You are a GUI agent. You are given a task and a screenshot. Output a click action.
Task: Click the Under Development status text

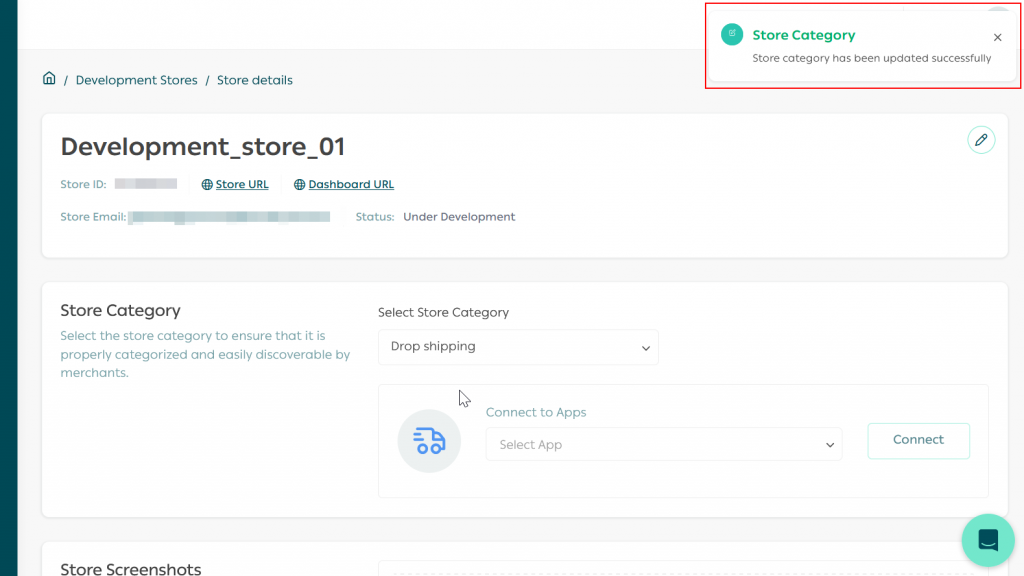click(x=459, y=217)
